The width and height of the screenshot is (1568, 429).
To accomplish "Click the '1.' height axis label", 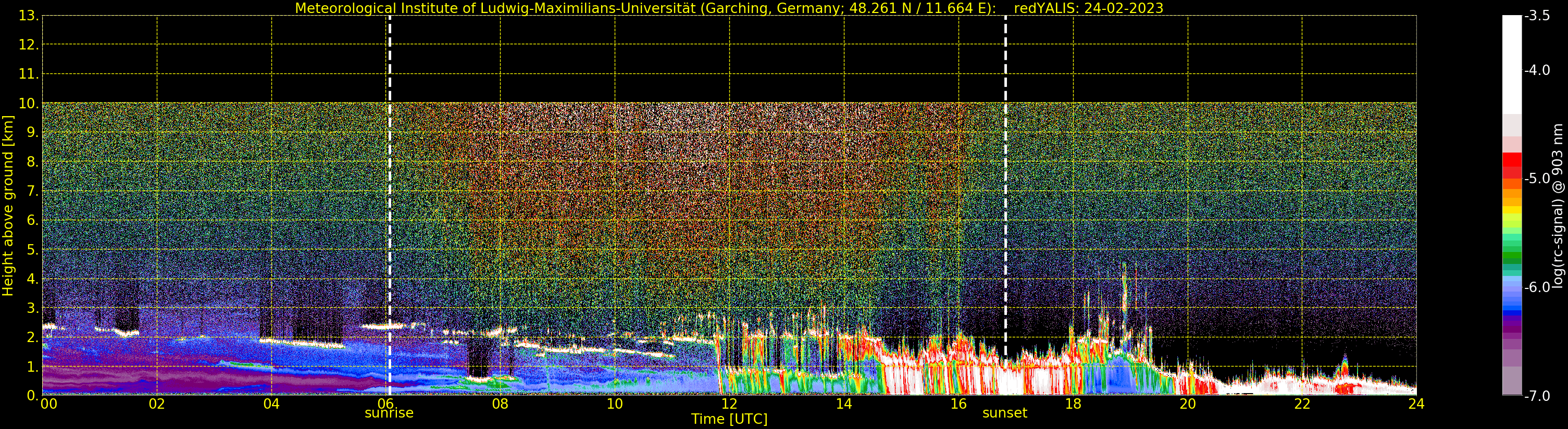I will pyautogui.click(x=33, y=367).
